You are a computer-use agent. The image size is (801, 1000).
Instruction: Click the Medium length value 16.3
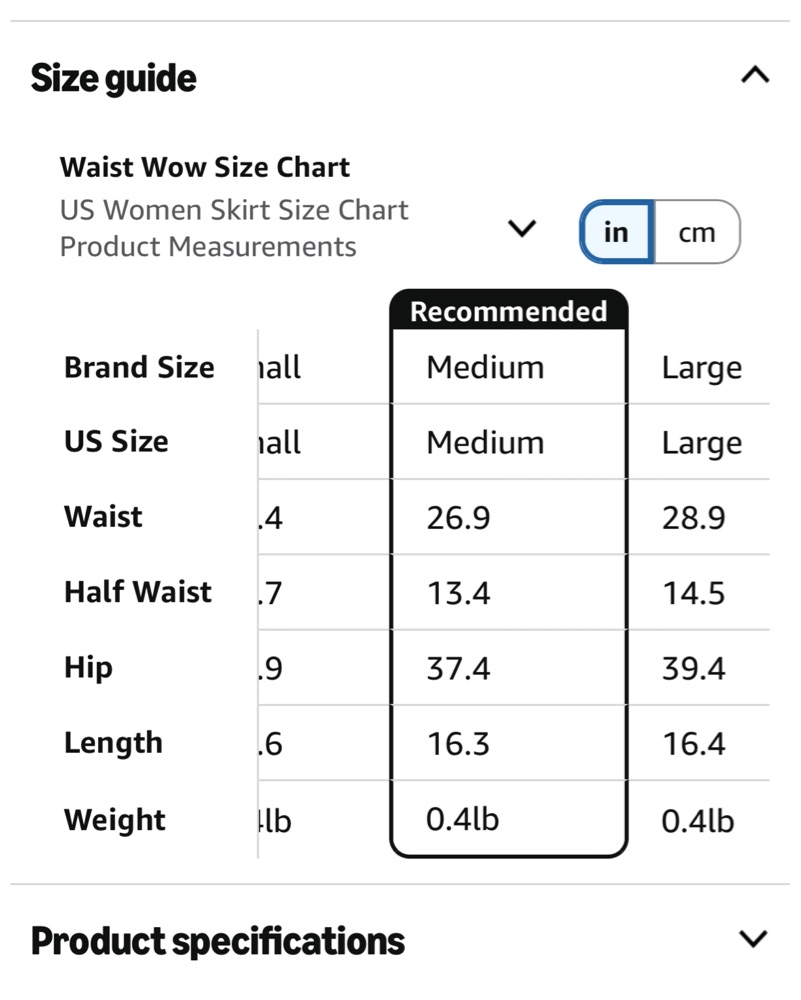459,744
